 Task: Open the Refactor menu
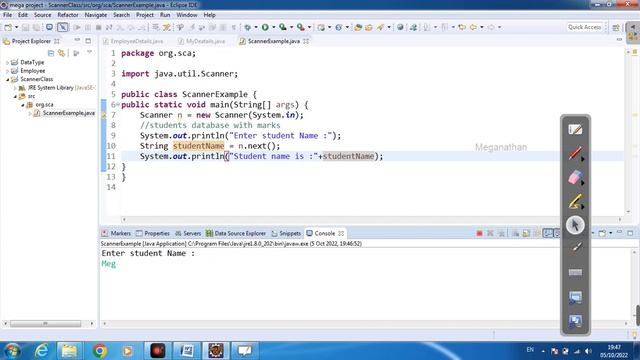point(68,15)
